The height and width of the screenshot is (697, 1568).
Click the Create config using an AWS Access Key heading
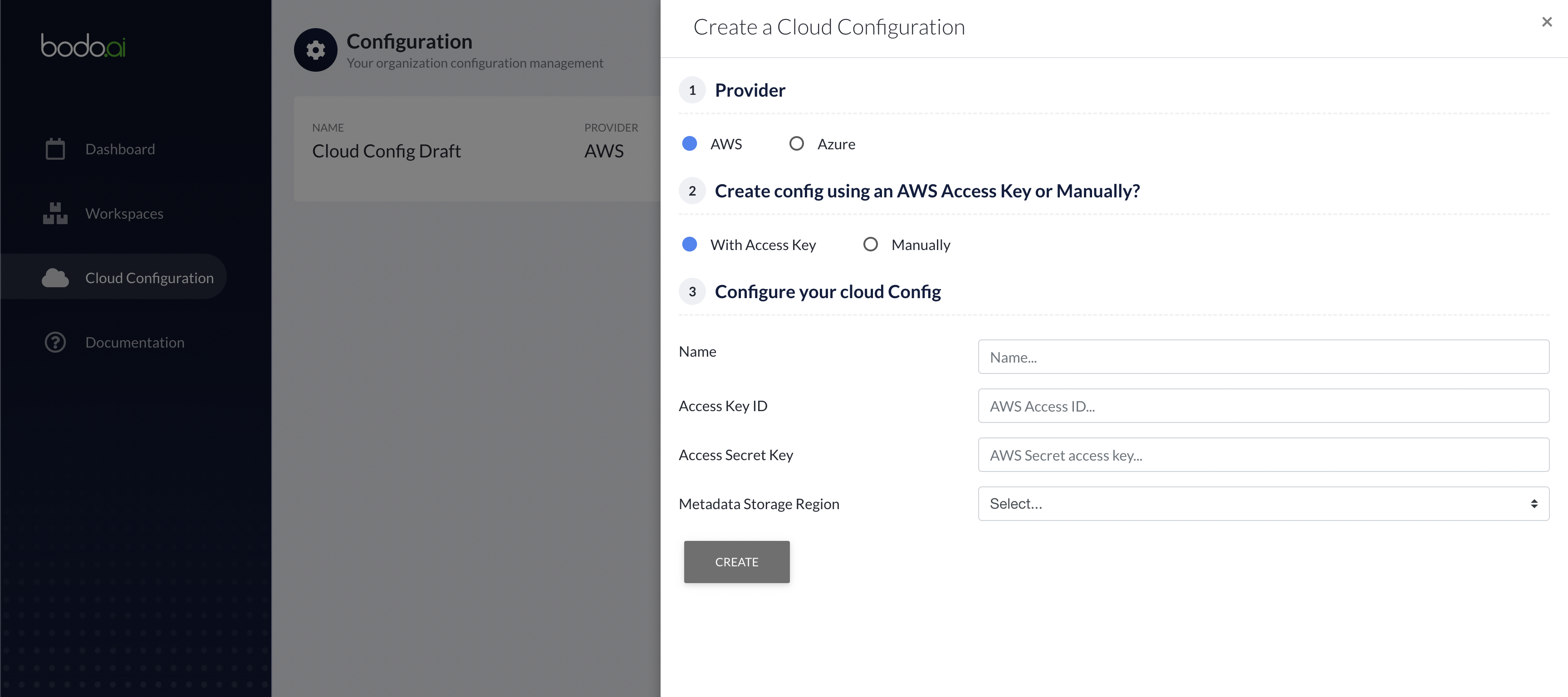[x=927, y=191]
